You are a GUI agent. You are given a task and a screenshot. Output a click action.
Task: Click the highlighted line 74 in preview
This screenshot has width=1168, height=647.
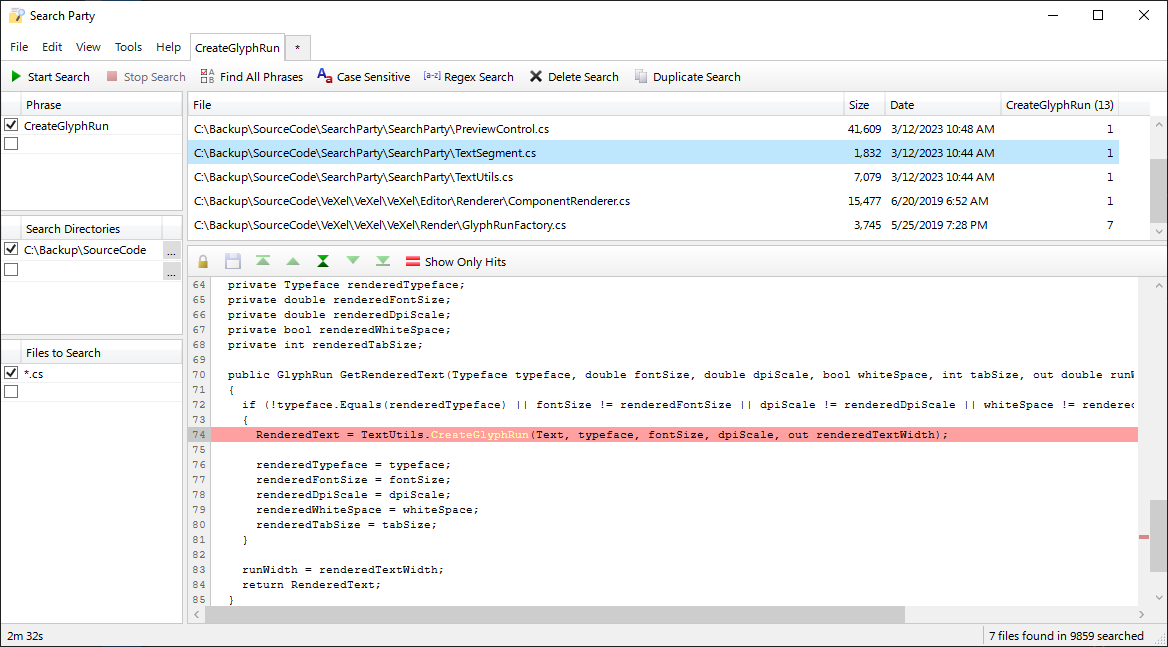674,434
